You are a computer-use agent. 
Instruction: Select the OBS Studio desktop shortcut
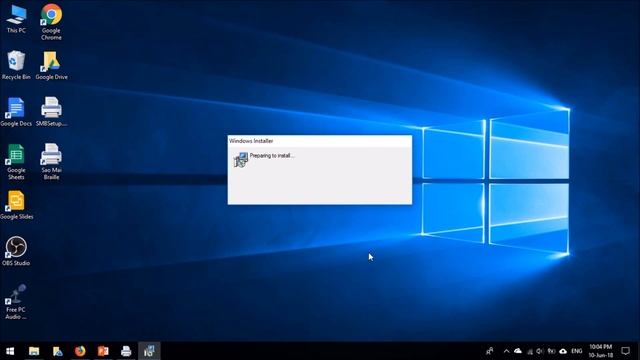tap(16, 251)
